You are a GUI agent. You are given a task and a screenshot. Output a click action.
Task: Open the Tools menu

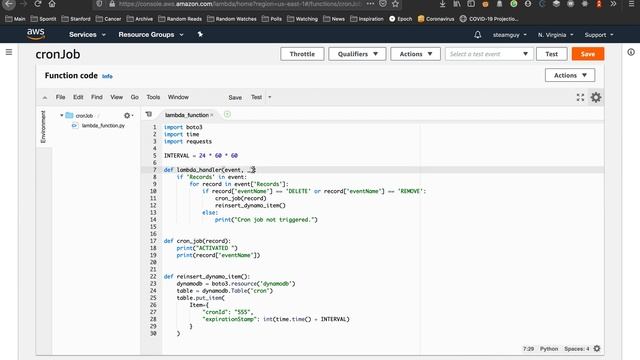pyautogui.click(x=153, y=97)
